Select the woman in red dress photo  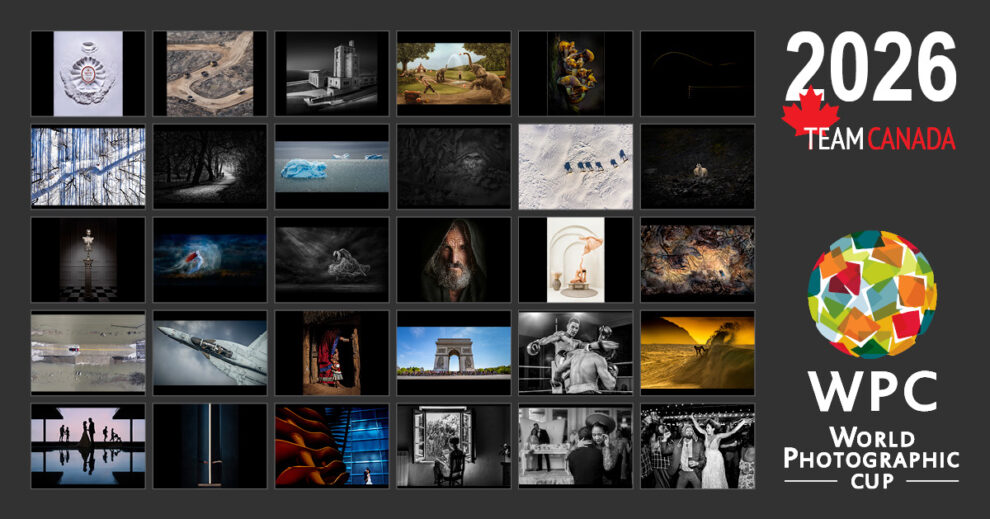click(x=331, y=353)
